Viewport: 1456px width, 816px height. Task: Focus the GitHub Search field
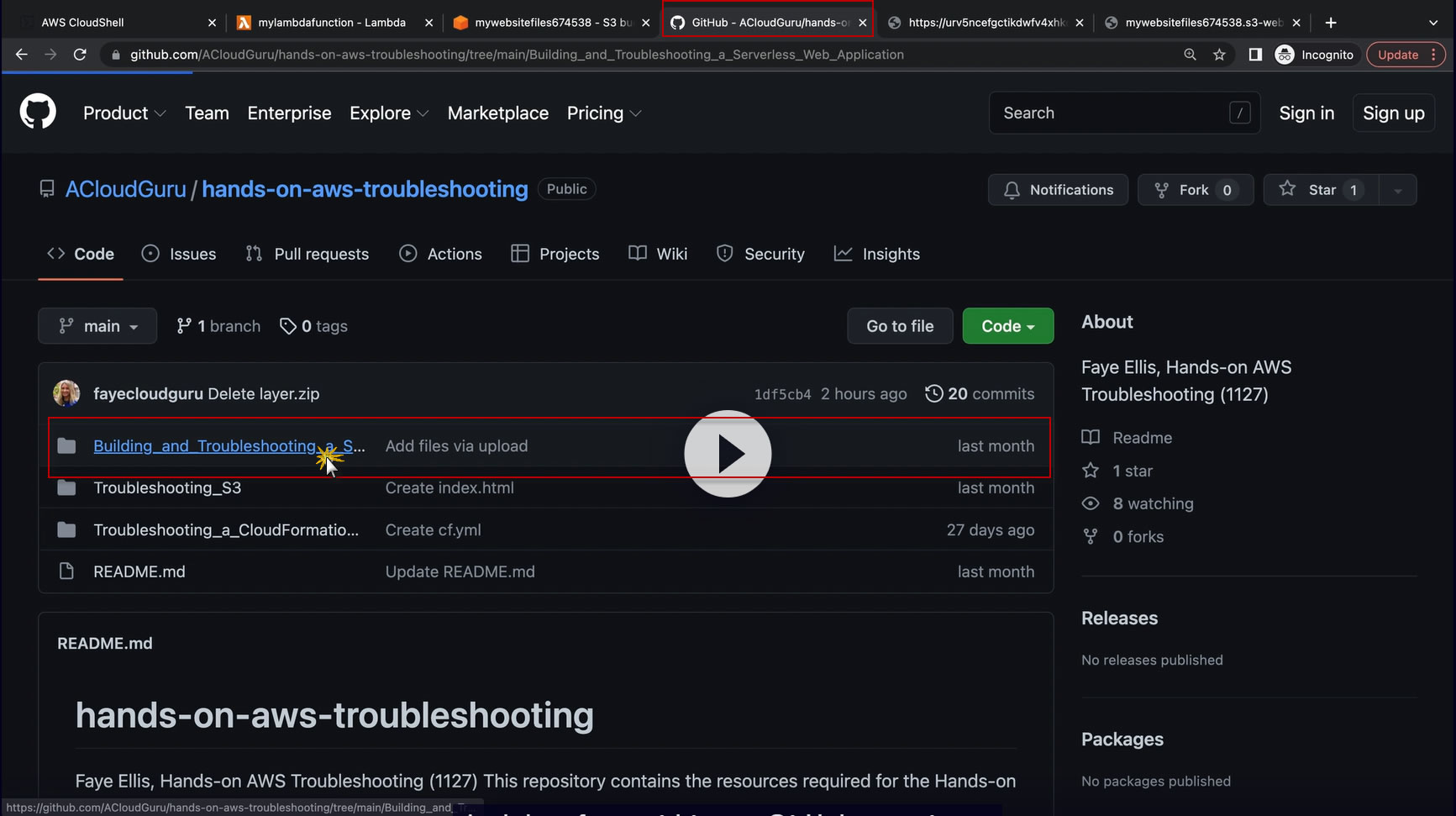(x=1124, y=113)
